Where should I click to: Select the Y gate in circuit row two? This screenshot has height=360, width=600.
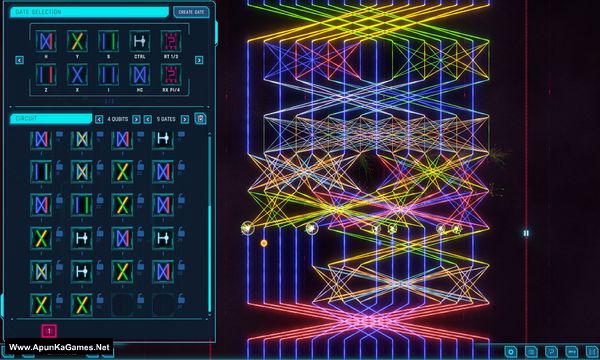tap(122, 171)
